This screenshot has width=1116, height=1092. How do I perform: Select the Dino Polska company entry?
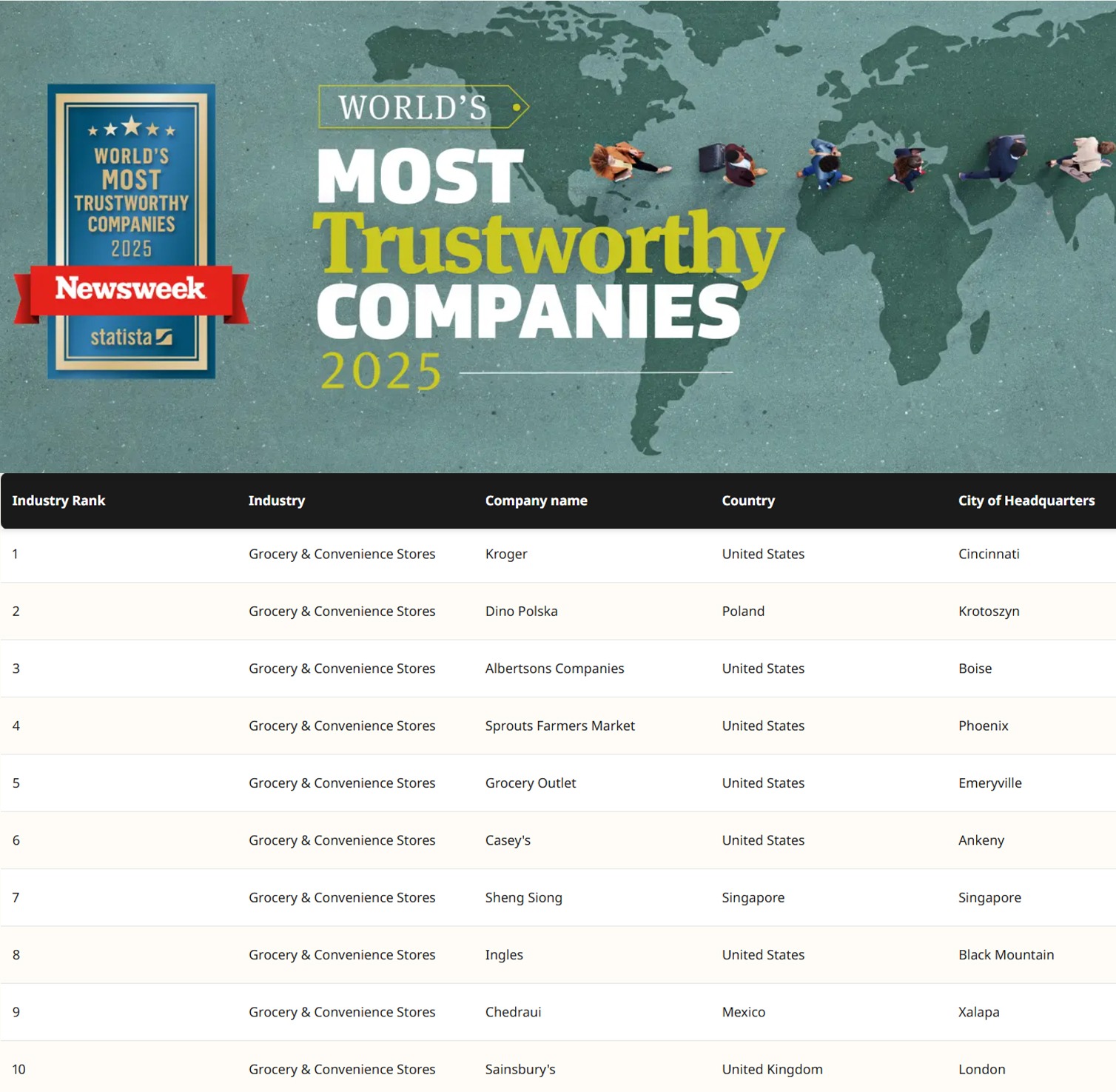[521, 611]
